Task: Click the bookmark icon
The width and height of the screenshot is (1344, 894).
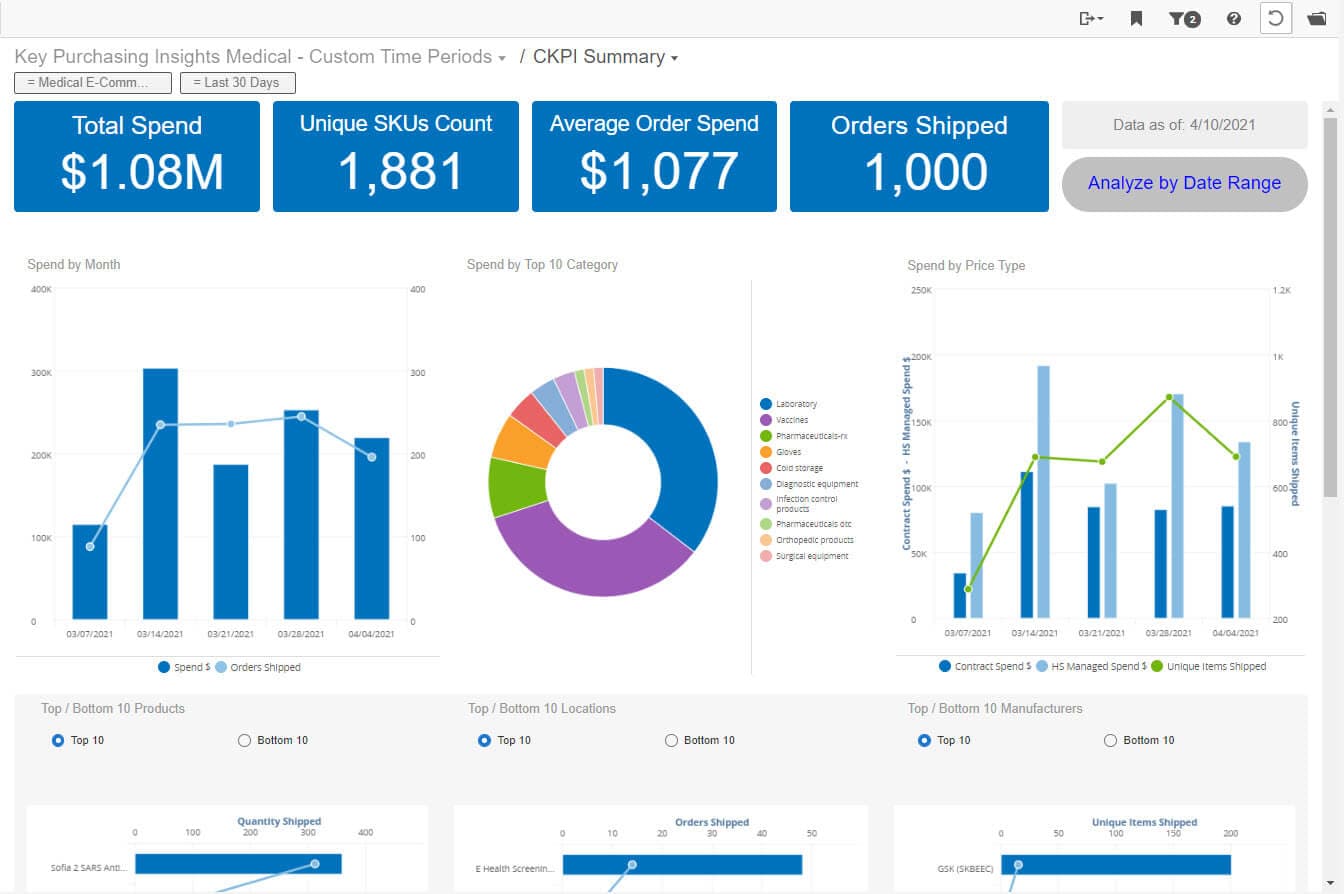Action: (x=1136, y=18)
